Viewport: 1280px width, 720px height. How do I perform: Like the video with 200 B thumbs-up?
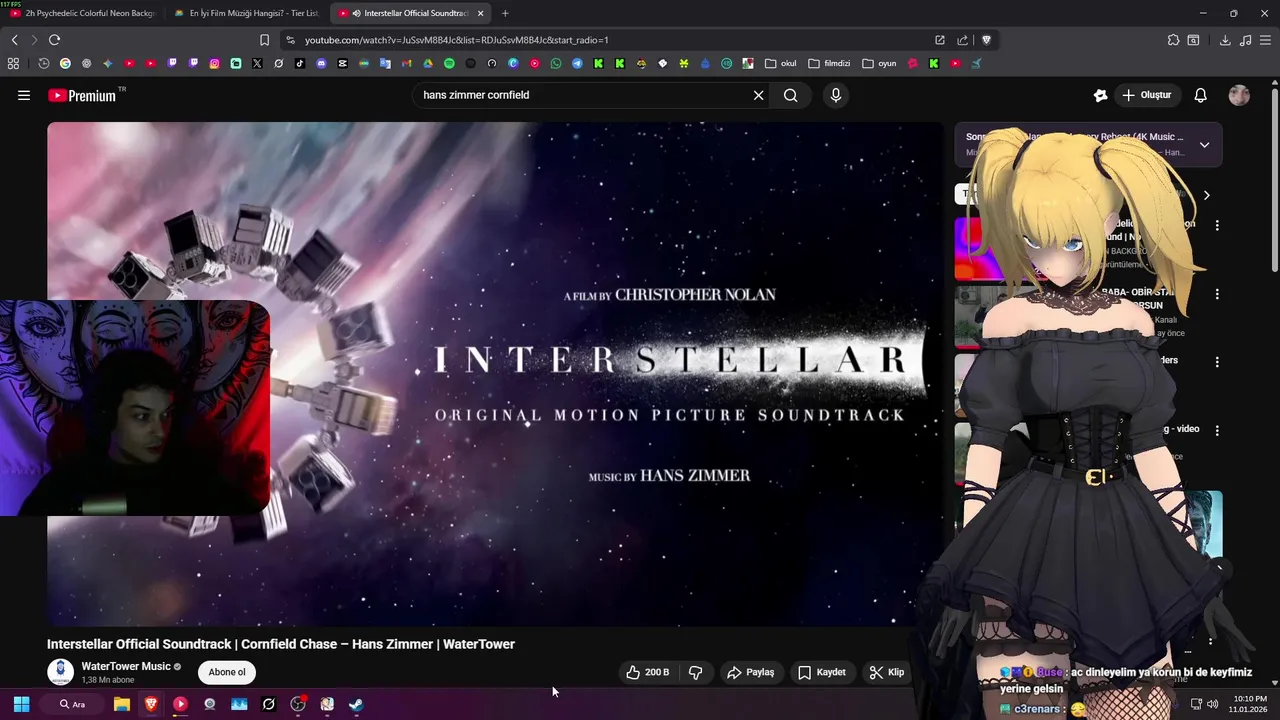point(647,672)
